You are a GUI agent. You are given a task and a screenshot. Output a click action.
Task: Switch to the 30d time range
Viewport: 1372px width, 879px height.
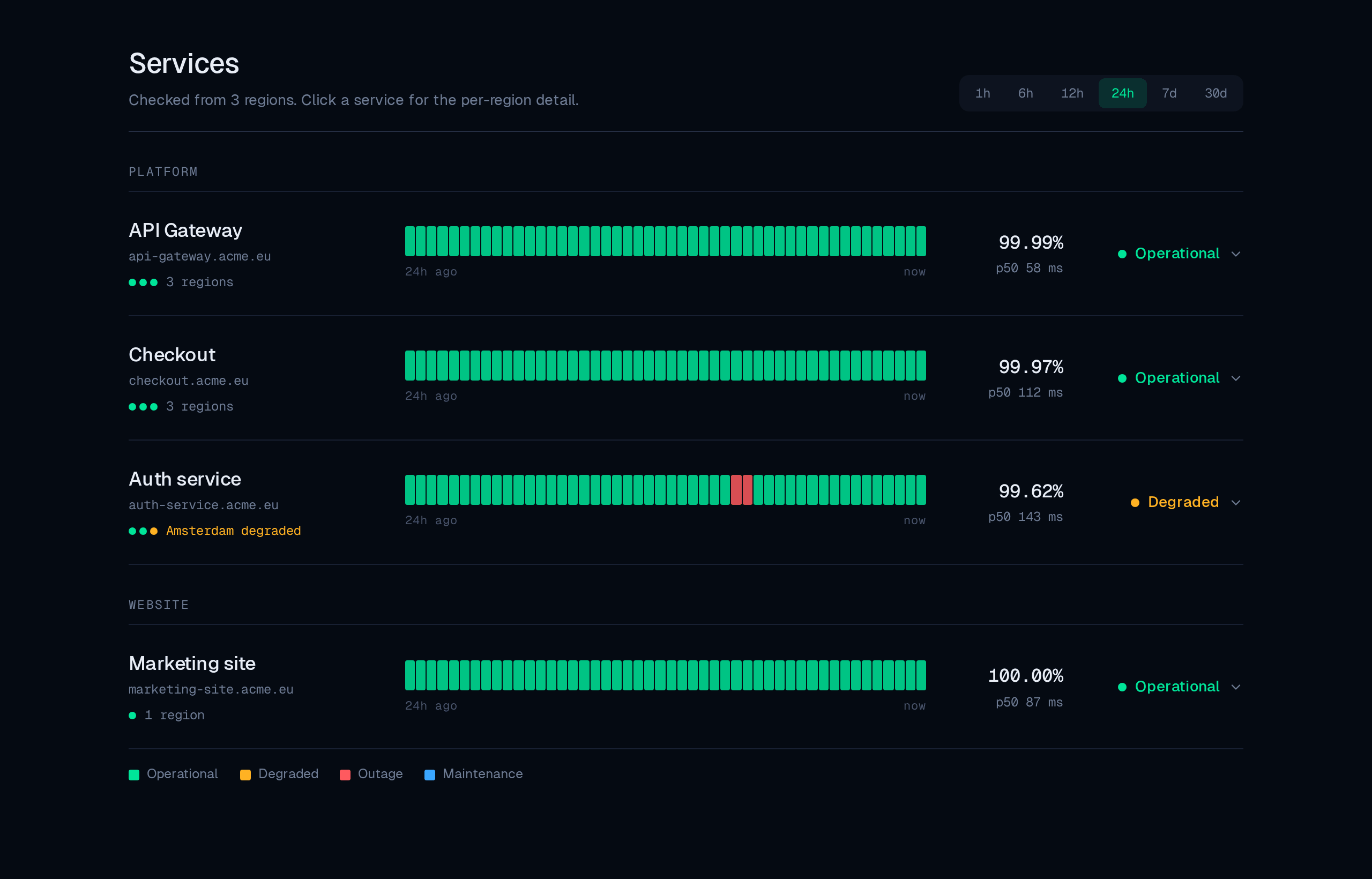[x=1216, y=93]
